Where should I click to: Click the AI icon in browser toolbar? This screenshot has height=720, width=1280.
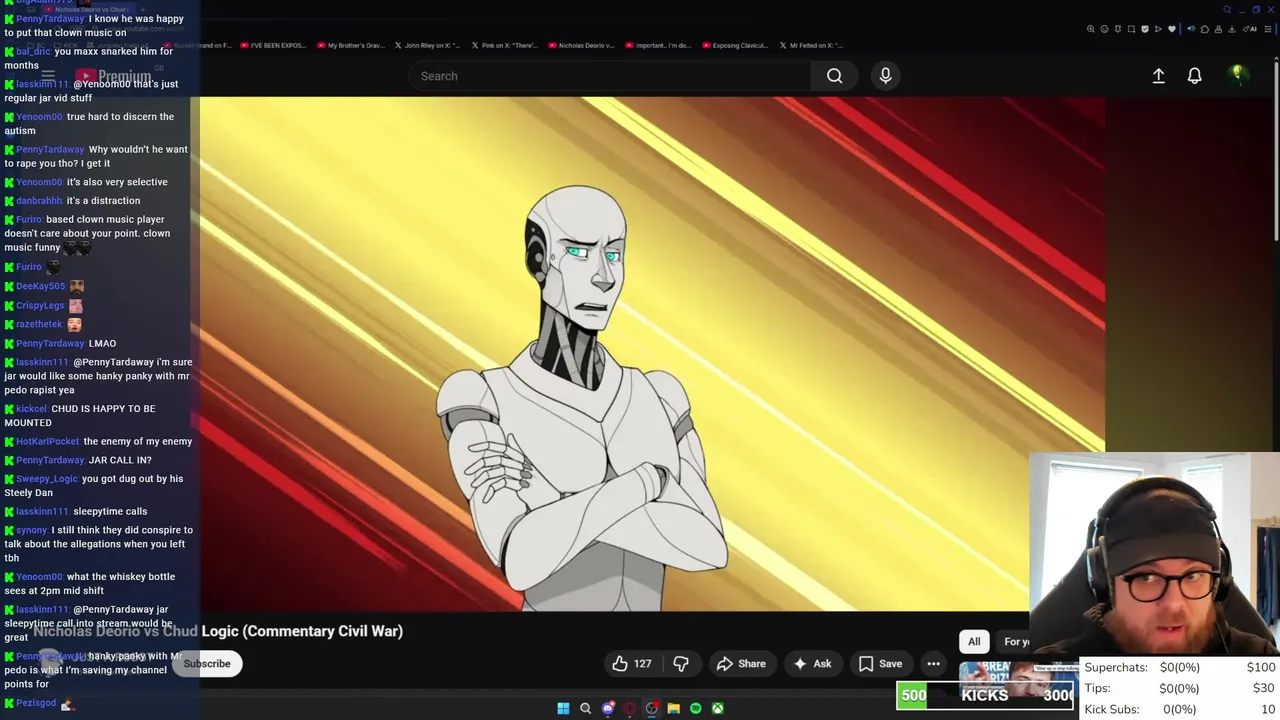point(1251,29)
